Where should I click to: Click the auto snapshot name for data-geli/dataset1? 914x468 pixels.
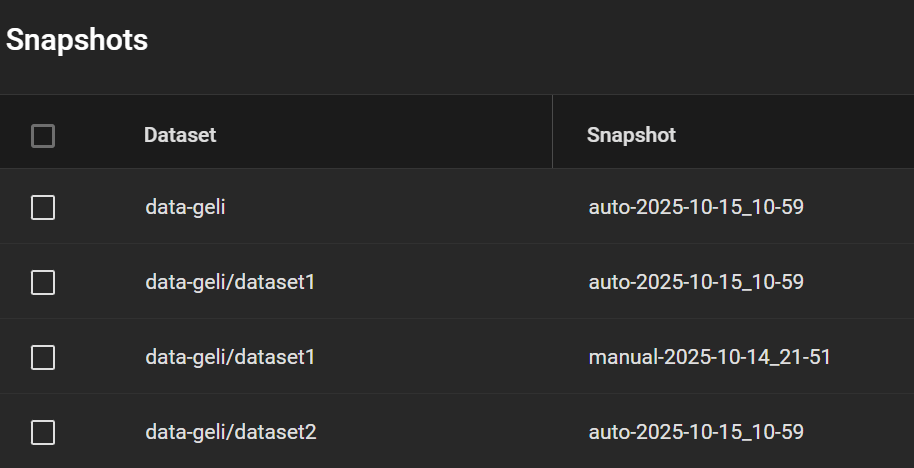pyautogui.click(x=696, y=283)
